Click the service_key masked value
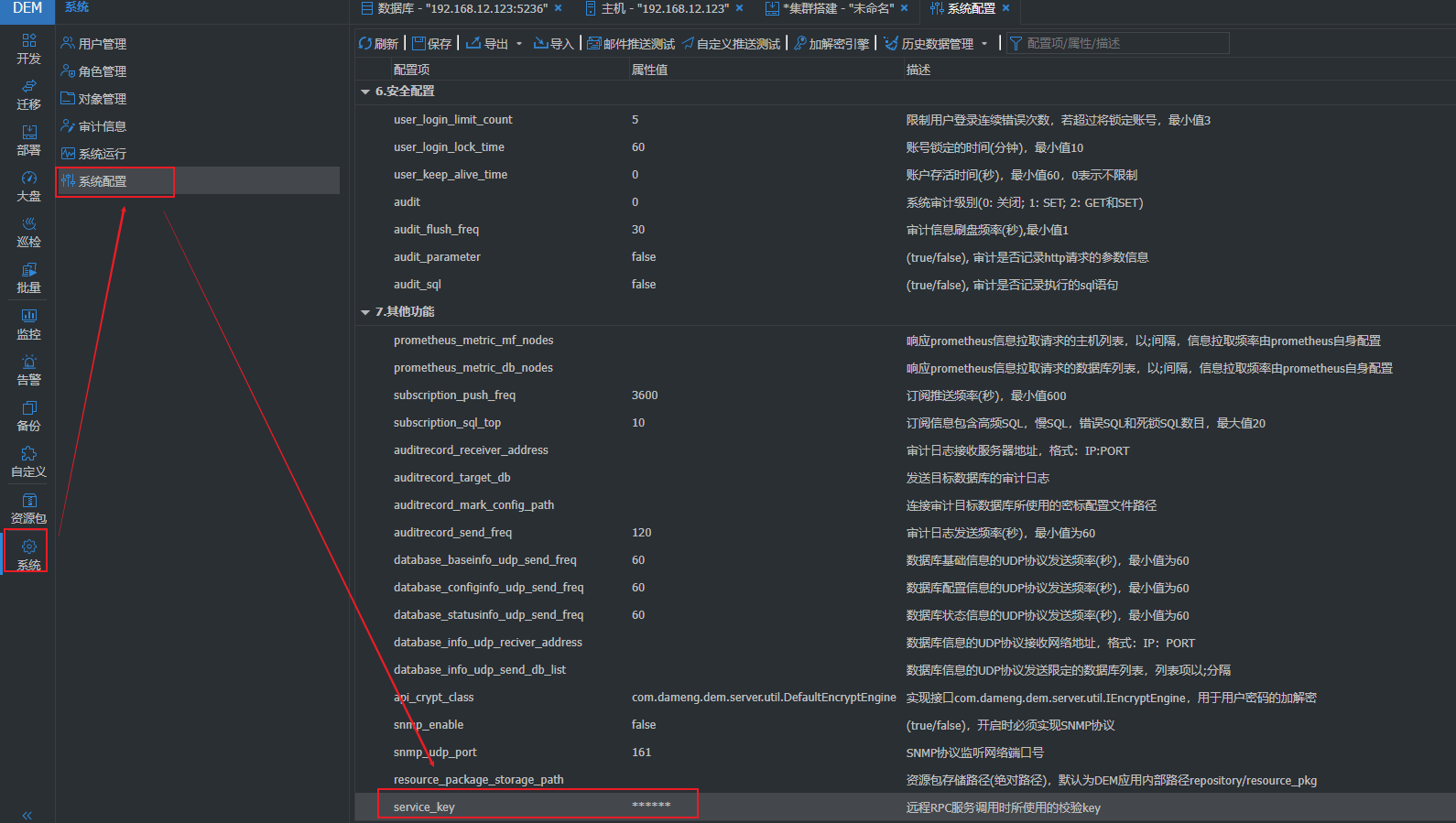This screenshot has height=823, width=1456. (x=651, y=806)
